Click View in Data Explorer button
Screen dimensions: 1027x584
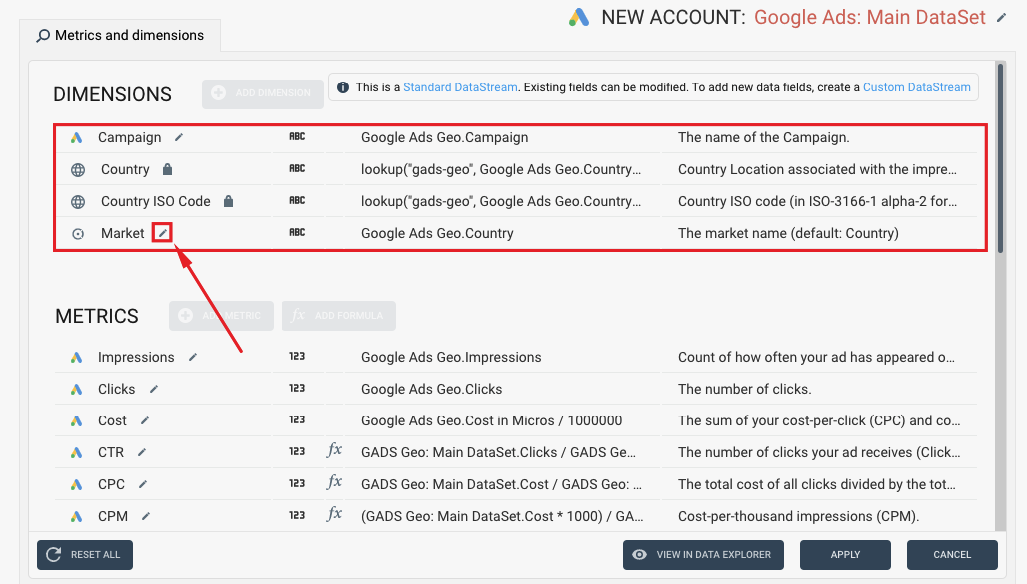[x=703, y=555]
